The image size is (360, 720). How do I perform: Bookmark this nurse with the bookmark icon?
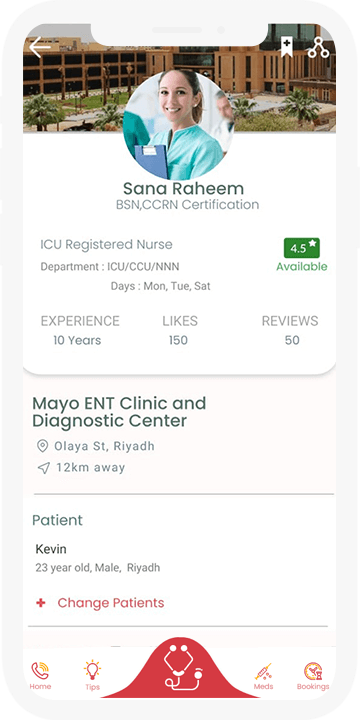(x=287, y=47)
